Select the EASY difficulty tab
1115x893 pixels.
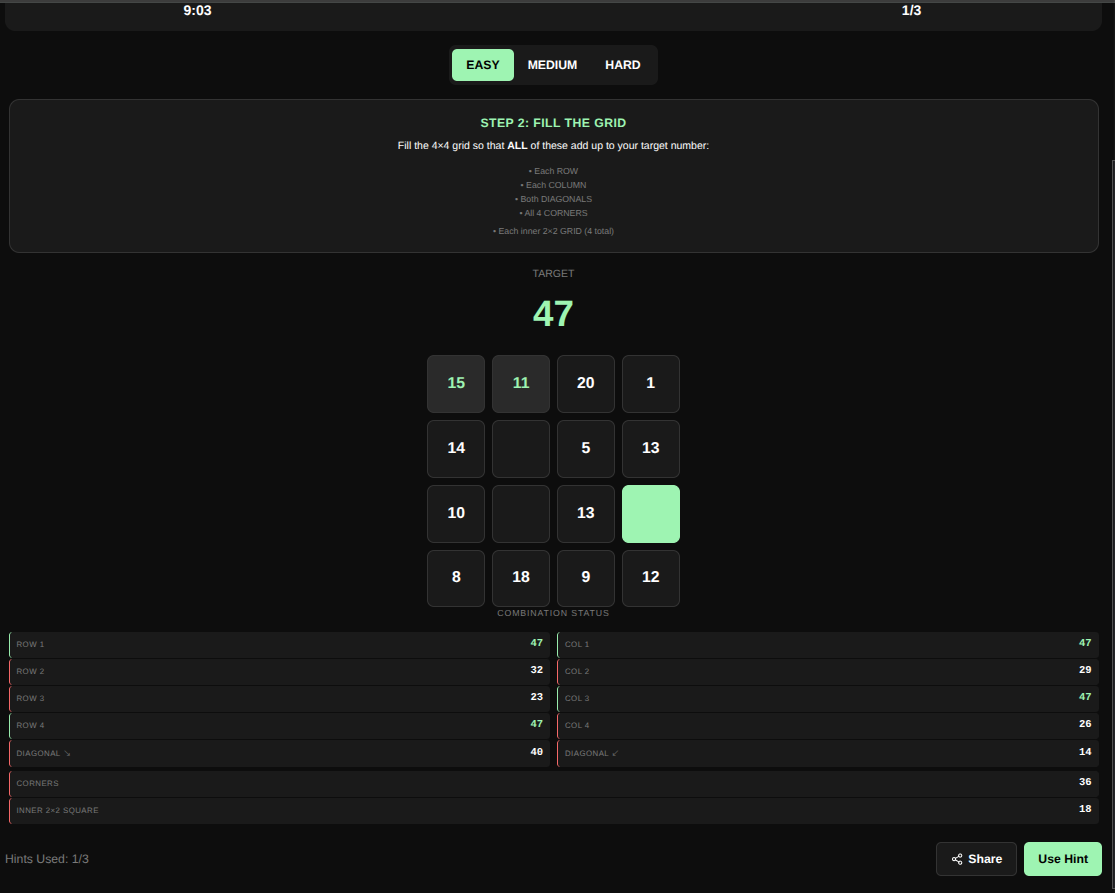click(x=482, y=64)
